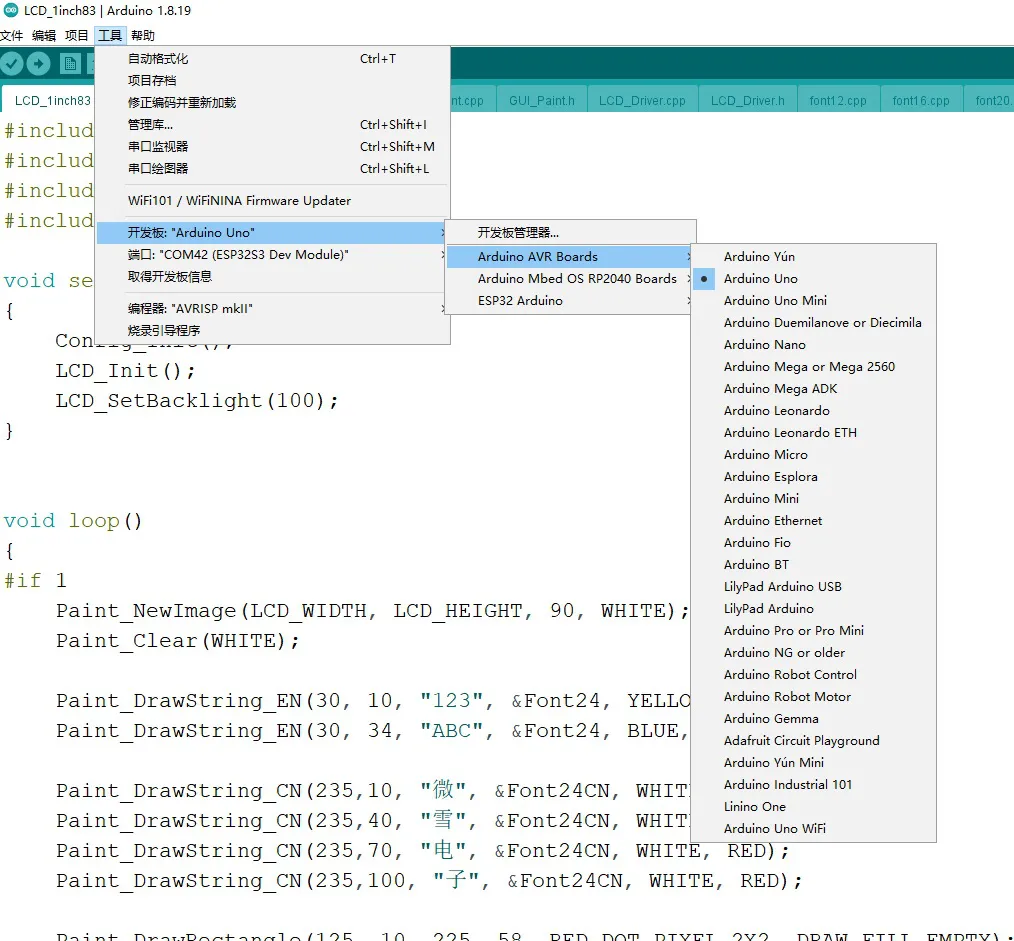This screenshot has width=1014, height=941.
Task: Select the Arduino Uno WiFi board
Action: pyautogui.click(x=814, y=828)
